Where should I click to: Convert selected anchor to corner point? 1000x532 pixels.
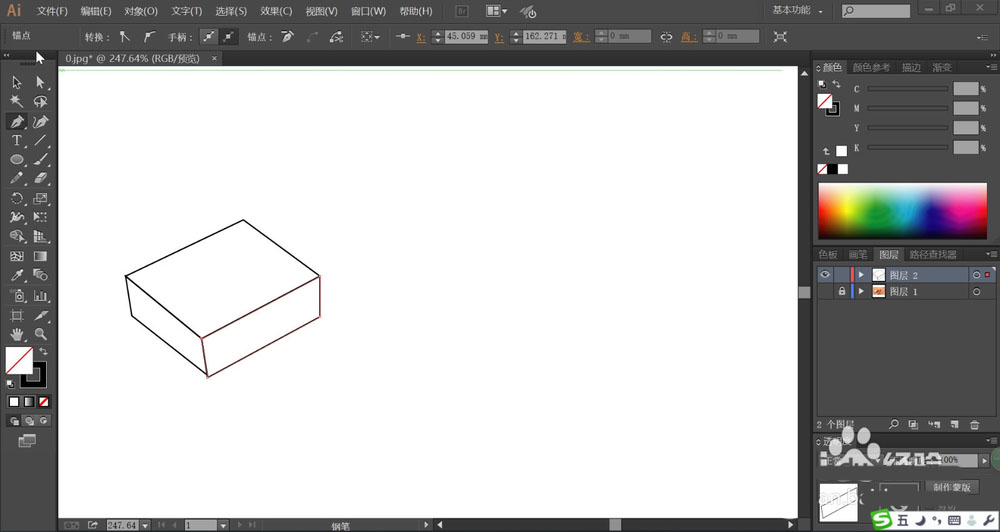(125, 36)
